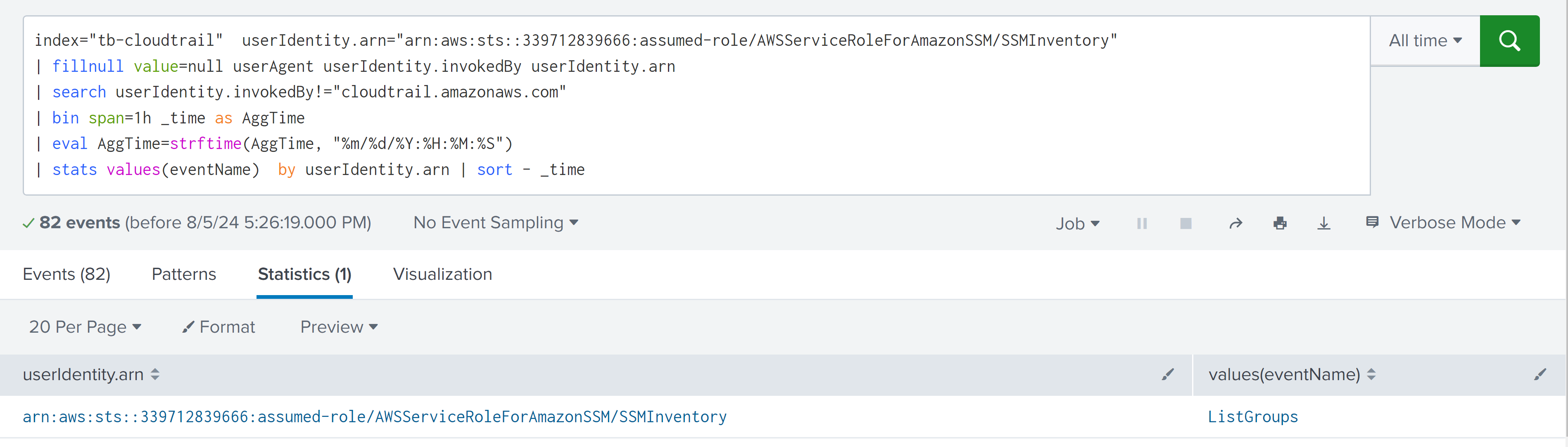
Task: Open the Patterns tab
Action: pos(184,274)
